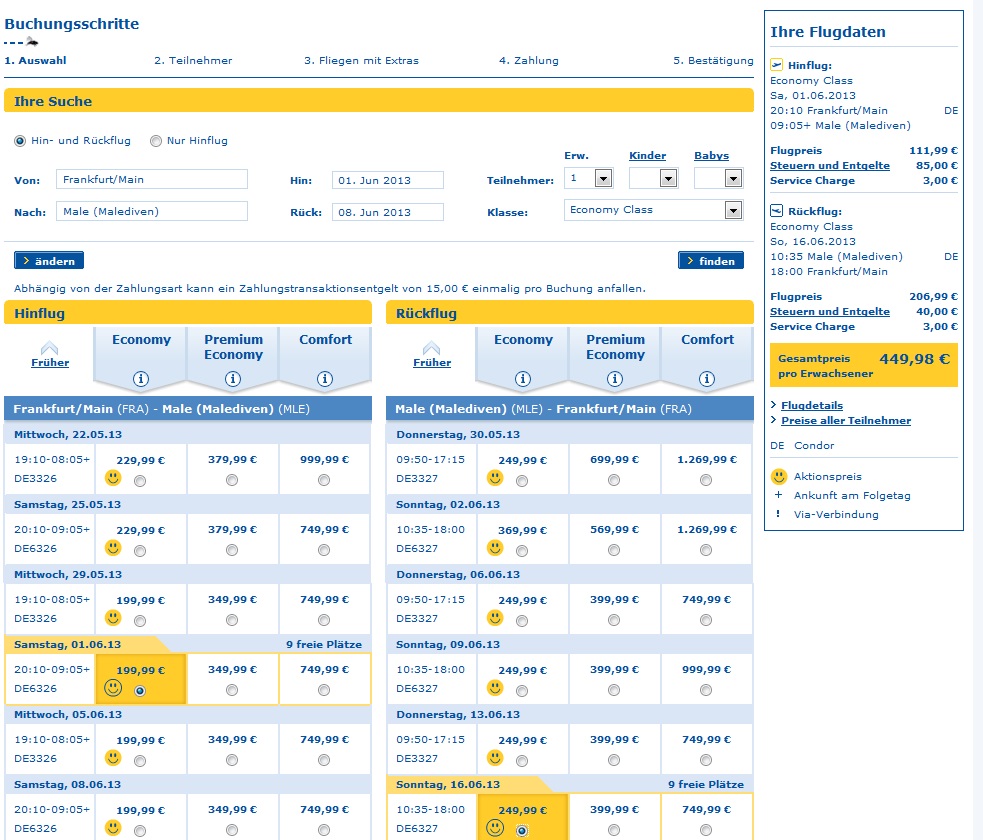Click the Babys link label
983x840 pixels.
(x=712, y=155)
